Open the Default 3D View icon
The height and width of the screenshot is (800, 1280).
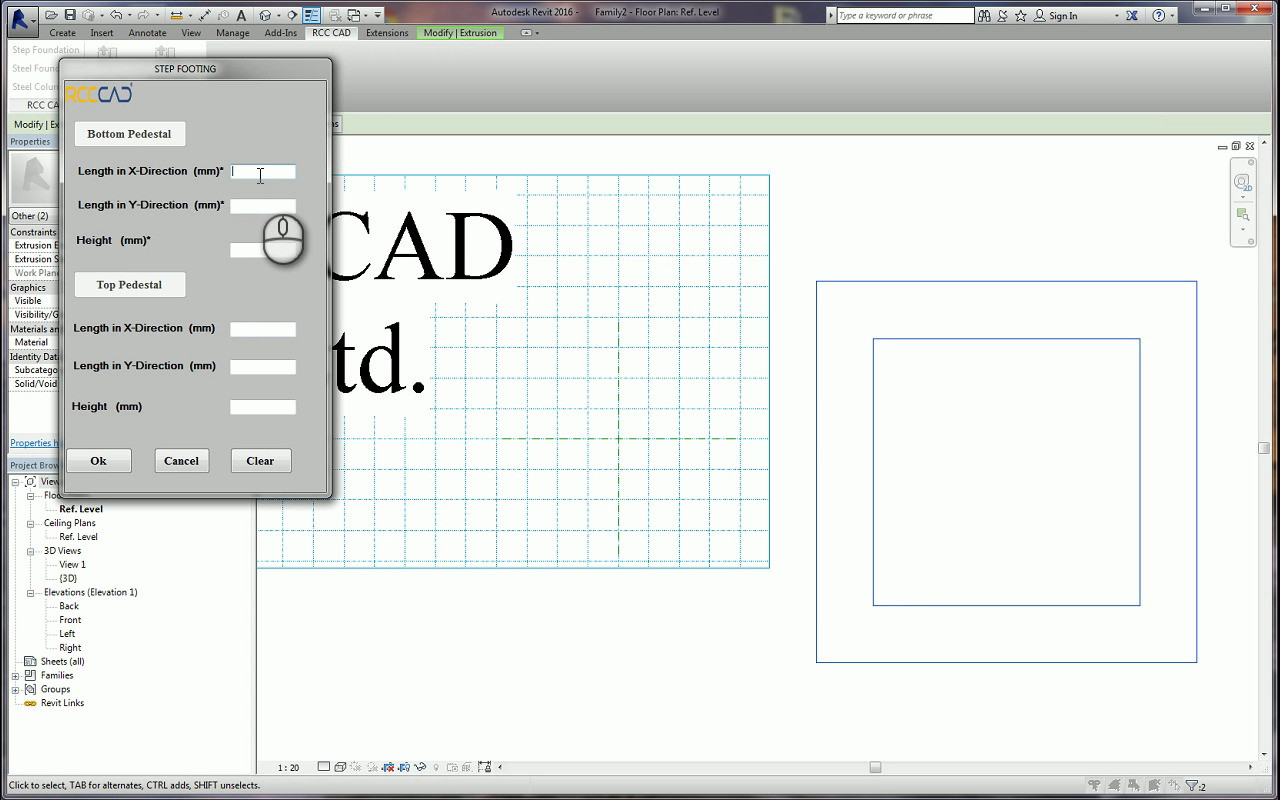pyautogui.click(x=265, y=15)
